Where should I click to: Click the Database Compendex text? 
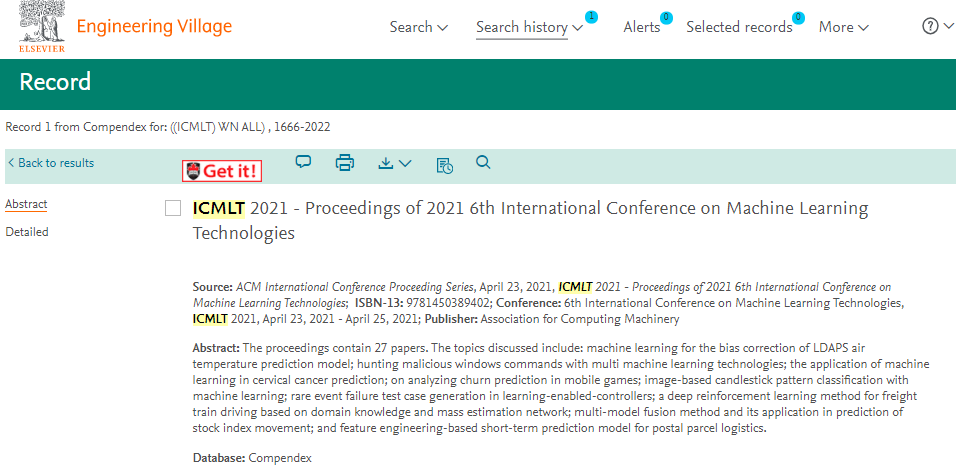(252, 458)
